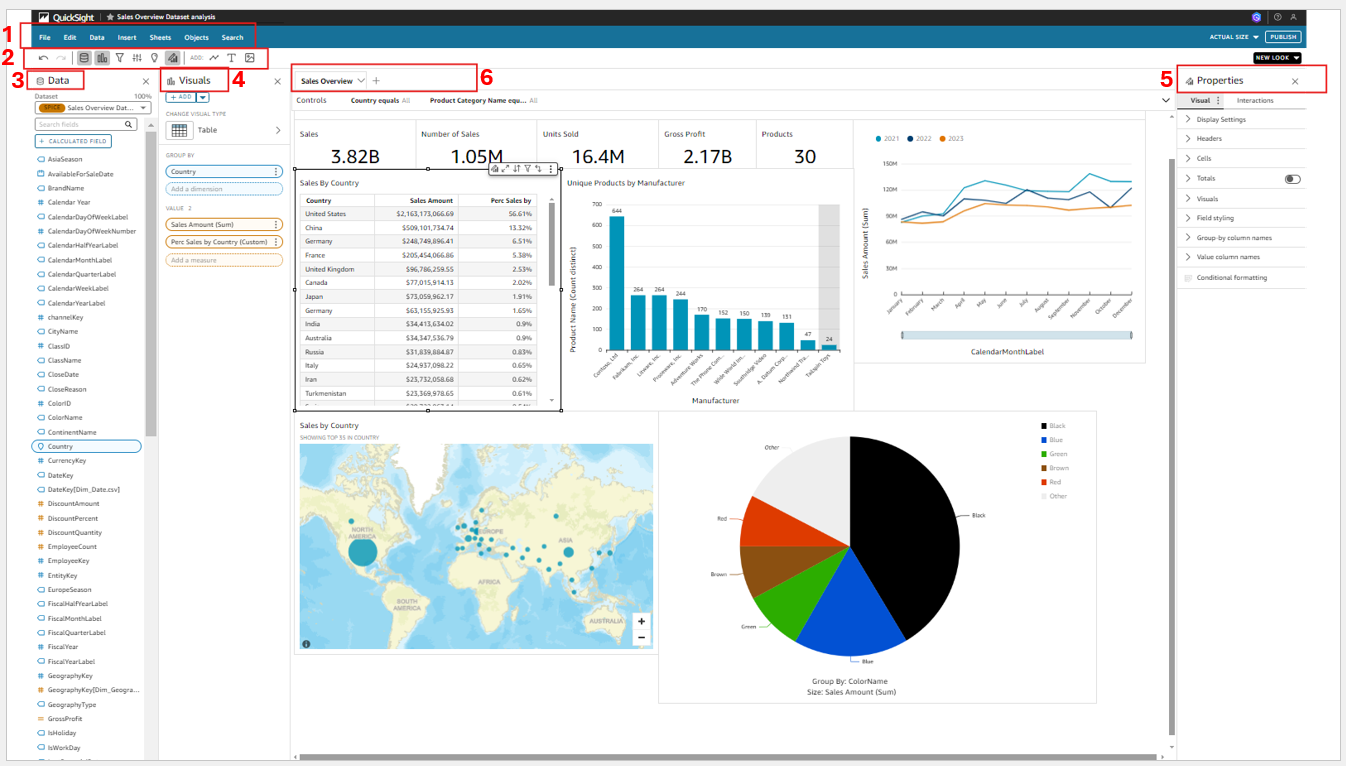Toggle the 2023 series in line chart legend

coord(951,138)
